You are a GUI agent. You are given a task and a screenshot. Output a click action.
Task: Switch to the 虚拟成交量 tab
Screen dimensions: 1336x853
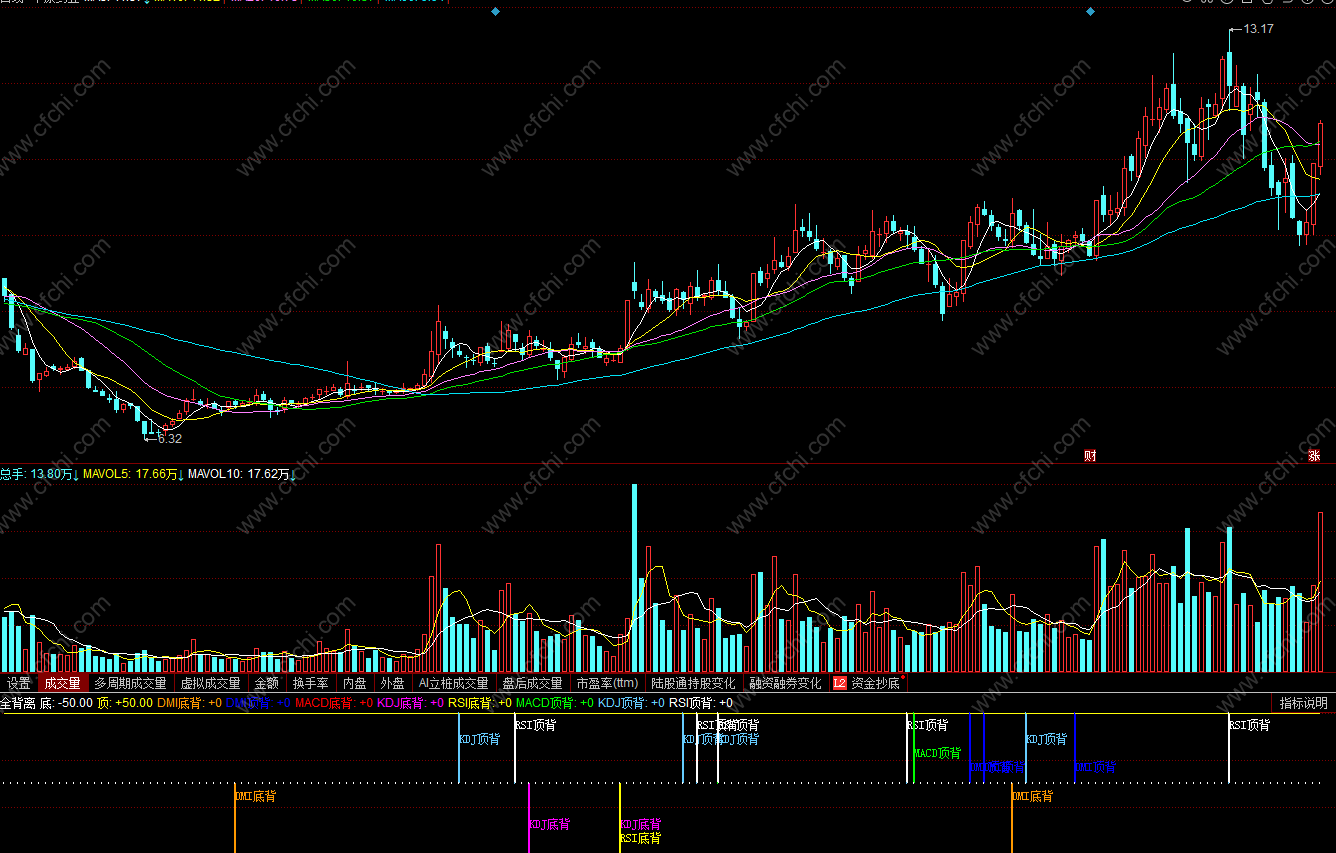[210, 684]
